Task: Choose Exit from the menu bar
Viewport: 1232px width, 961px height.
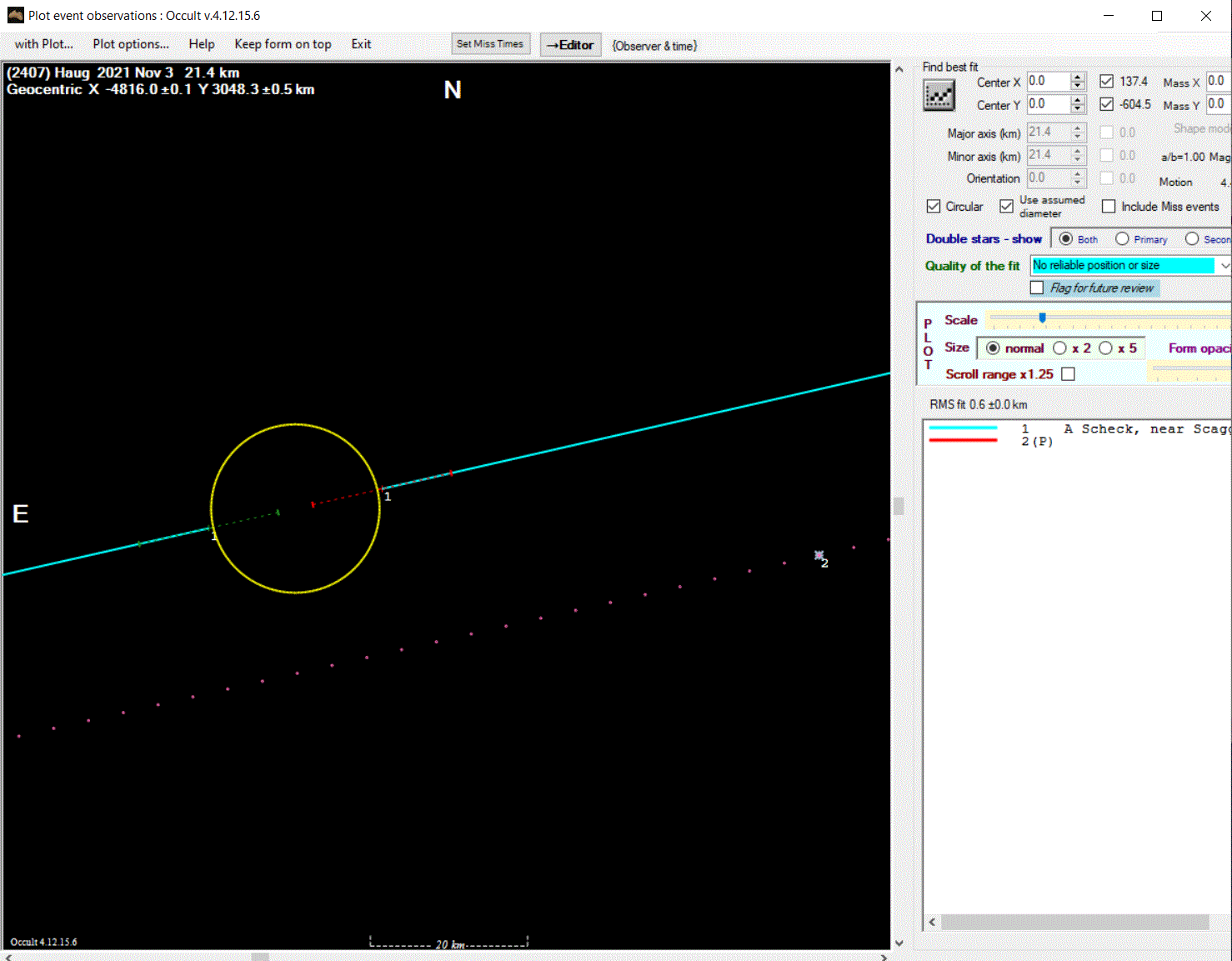Action: (361, 44)
